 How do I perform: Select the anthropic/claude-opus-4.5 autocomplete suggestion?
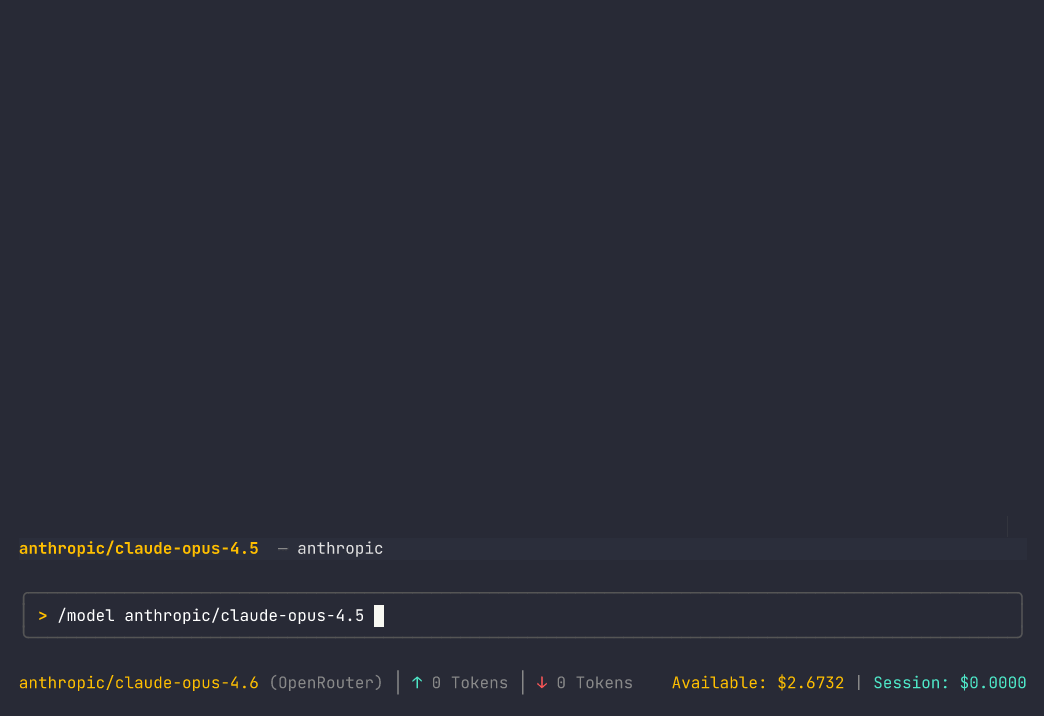click(138, 548)
